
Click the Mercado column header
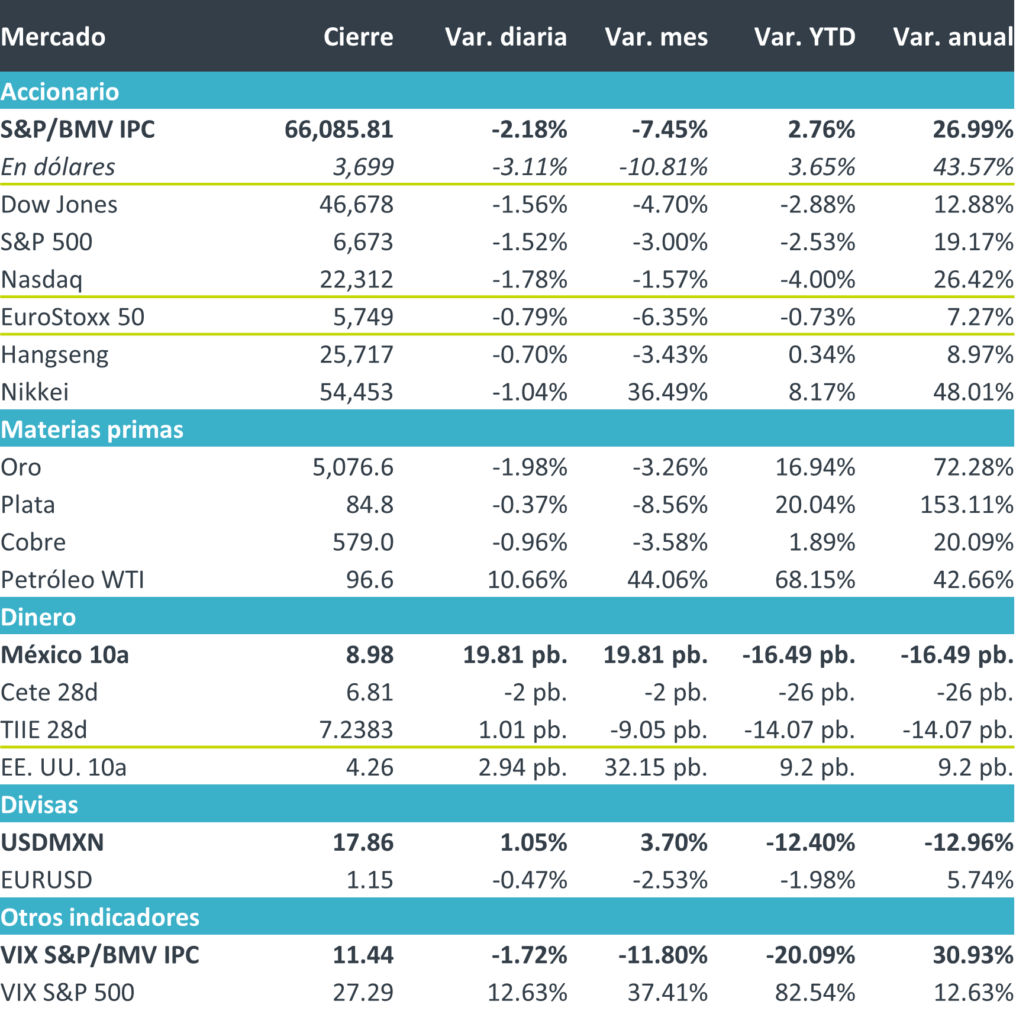pyautogui.click(x=53, y=37)
